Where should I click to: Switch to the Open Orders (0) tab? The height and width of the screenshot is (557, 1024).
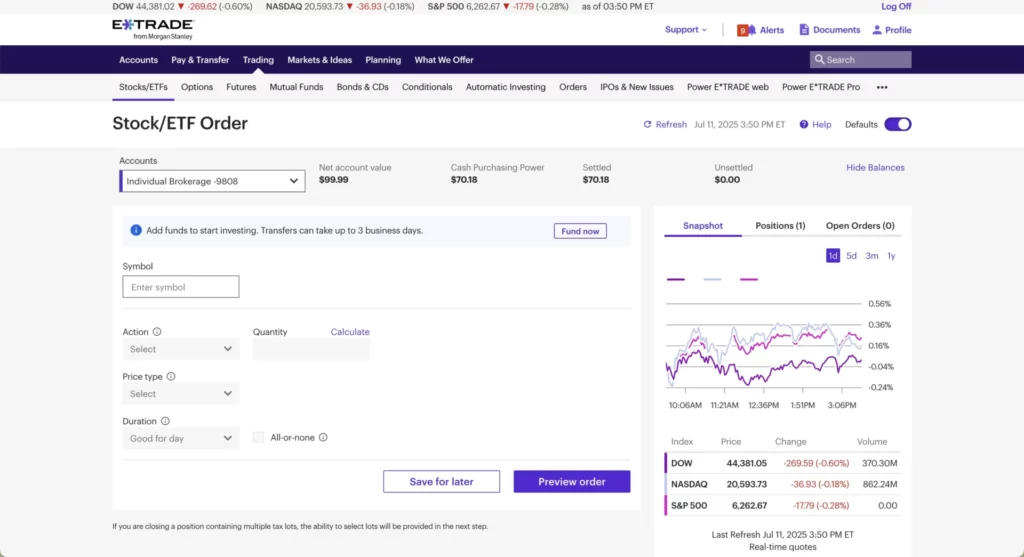(x=860, y=225)
